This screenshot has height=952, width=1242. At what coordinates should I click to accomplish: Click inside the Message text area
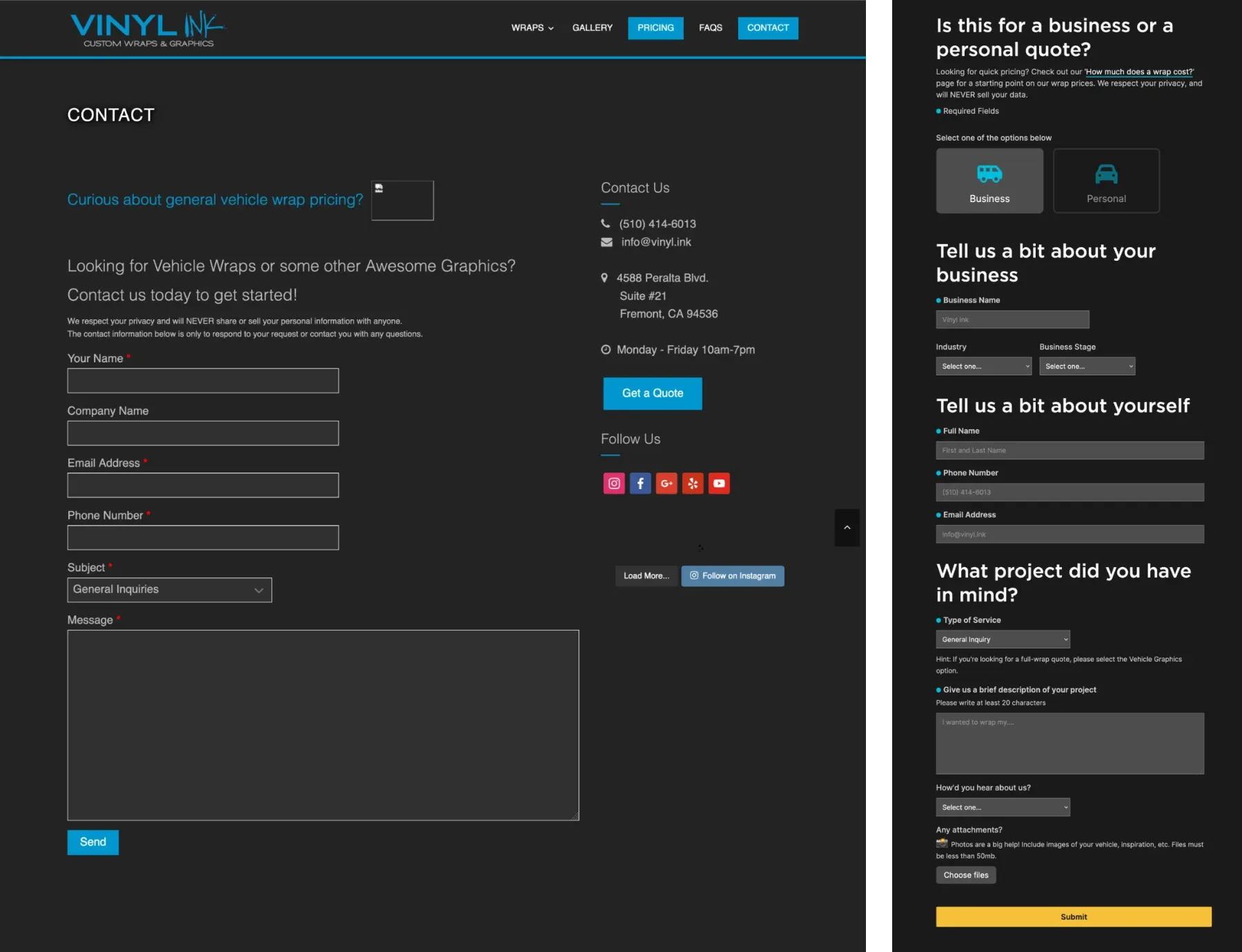pyautogui.click(x=322, y=724)
